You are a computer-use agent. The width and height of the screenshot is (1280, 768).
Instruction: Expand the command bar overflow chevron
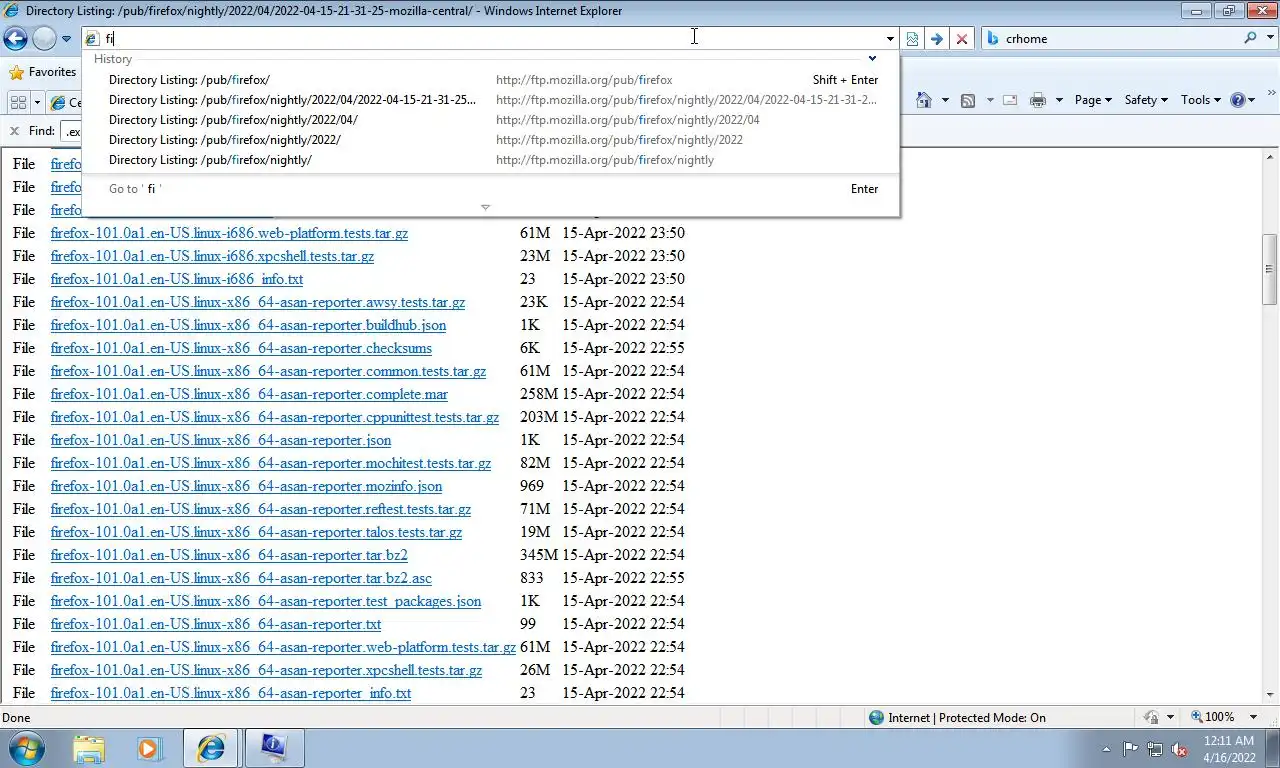(1271, 94)
